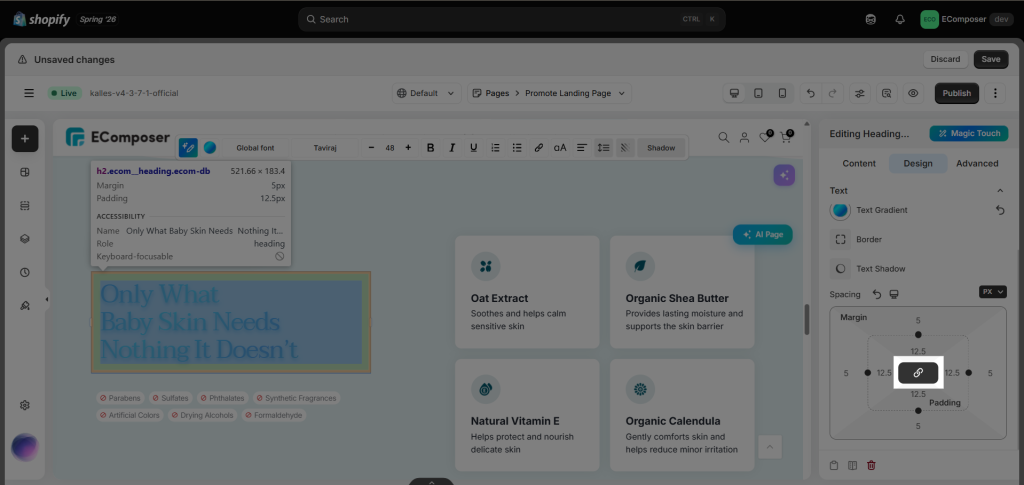This screenshot has height=485, width=1024.
Task: Collapse the Text section chevron
Action: pos(1000,191)
